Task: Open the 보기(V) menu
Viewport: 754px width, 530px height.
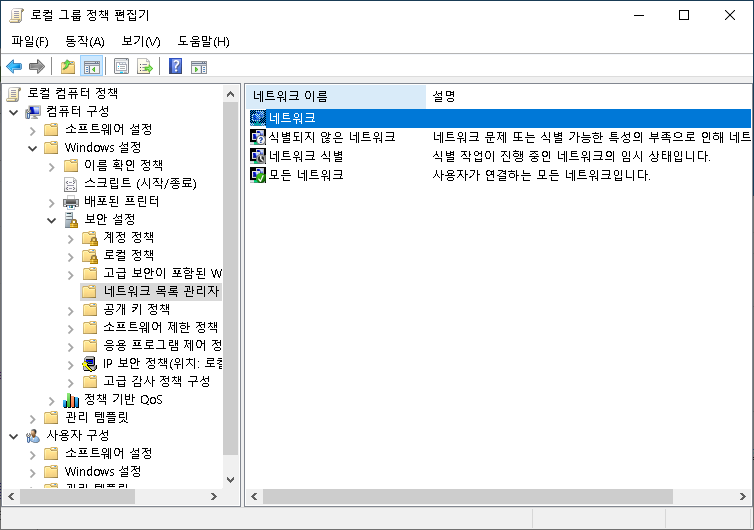Action: tap(141, 41)
